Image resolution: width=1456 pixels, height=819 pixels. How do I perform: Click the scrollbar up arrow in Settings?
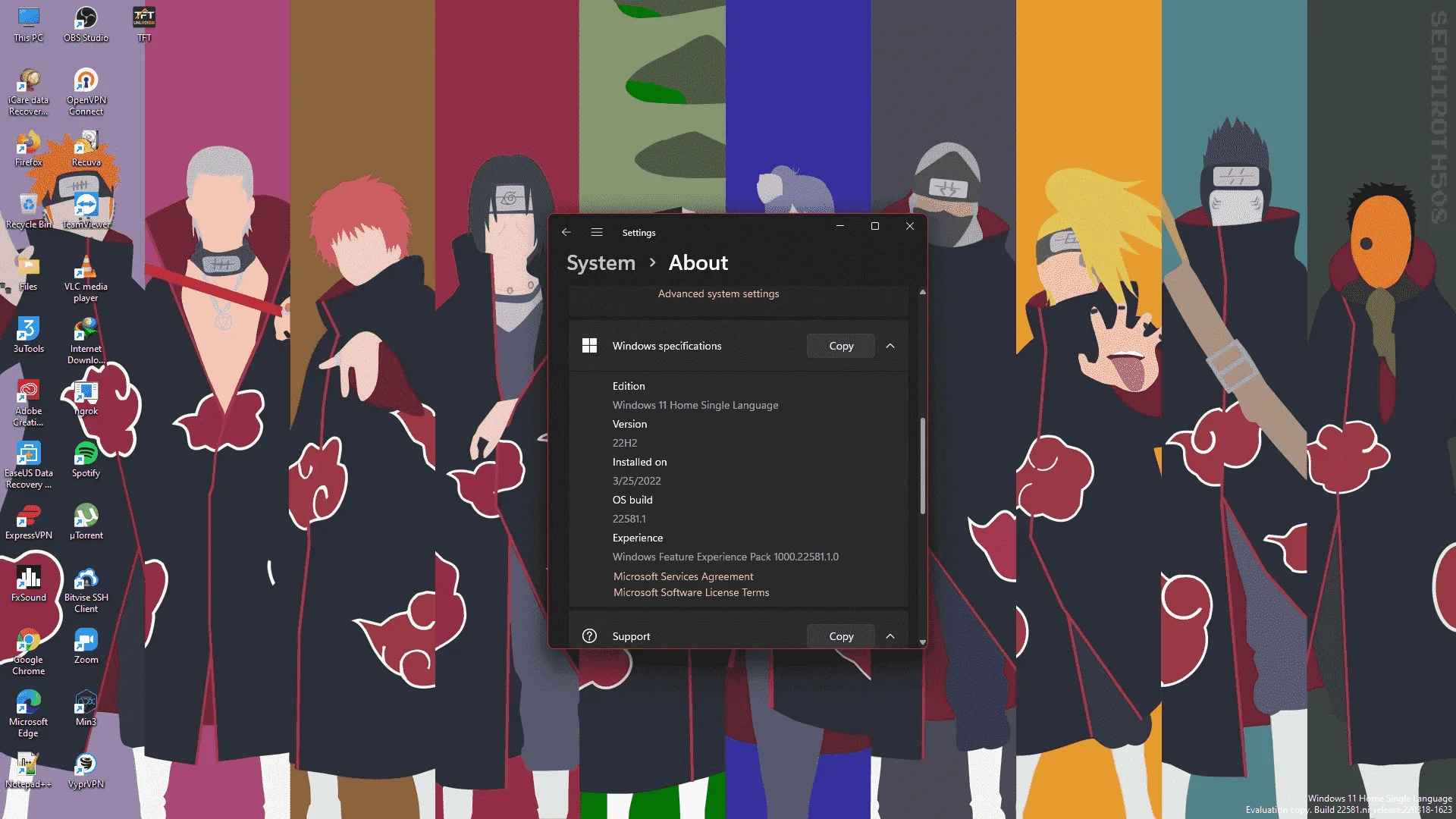tap(922, 292)
